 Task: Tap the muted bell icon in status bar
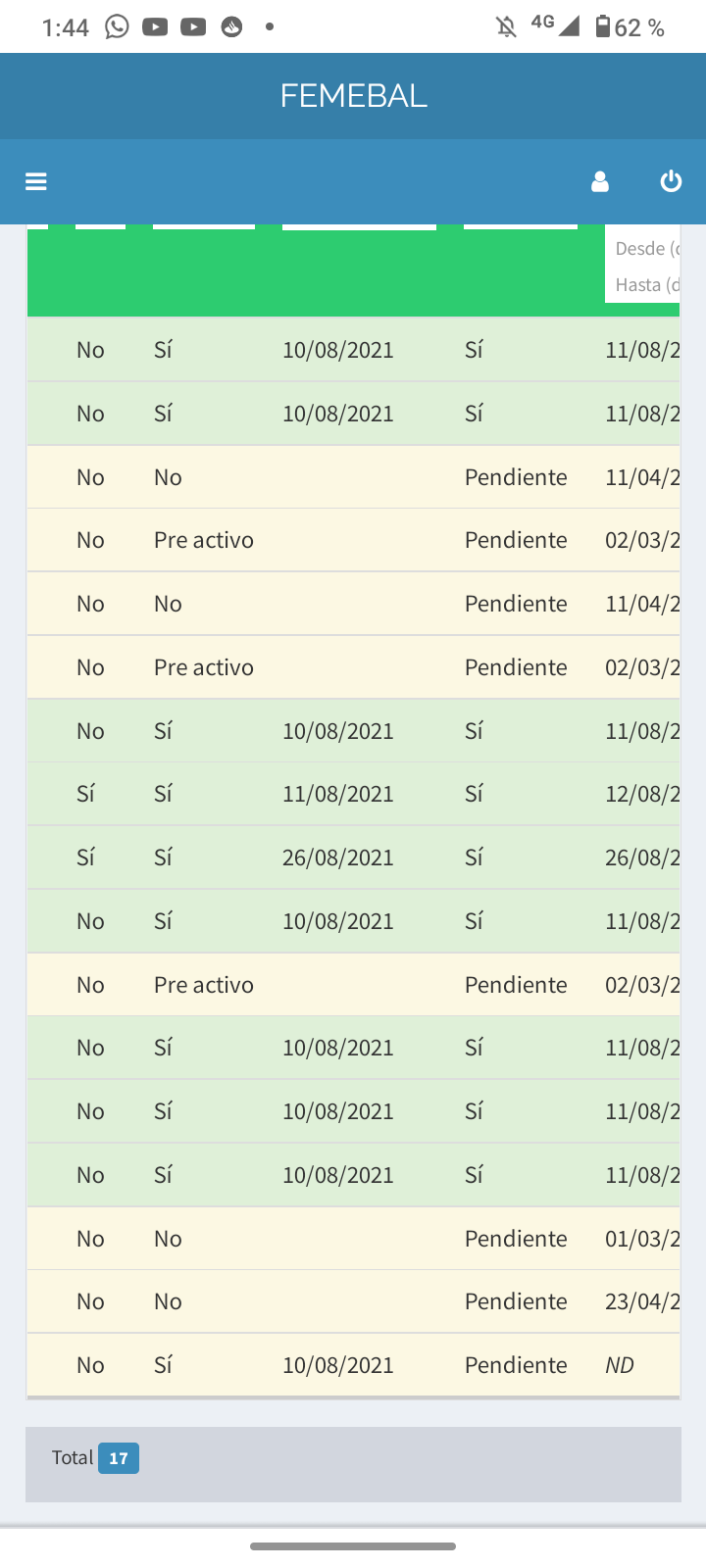(x=506, y=26)
